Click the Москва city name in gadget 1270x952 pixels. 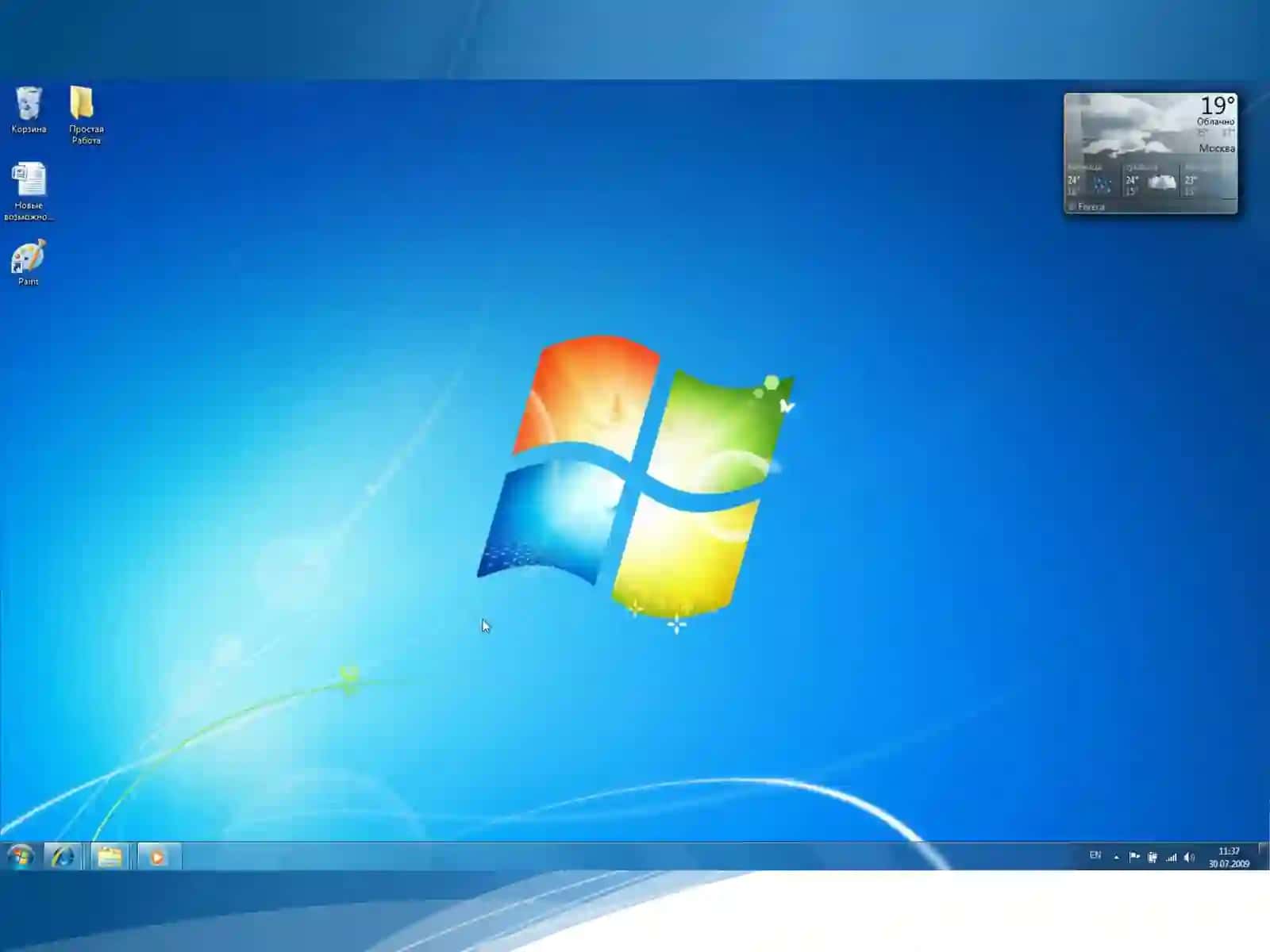click(1217, 148)
